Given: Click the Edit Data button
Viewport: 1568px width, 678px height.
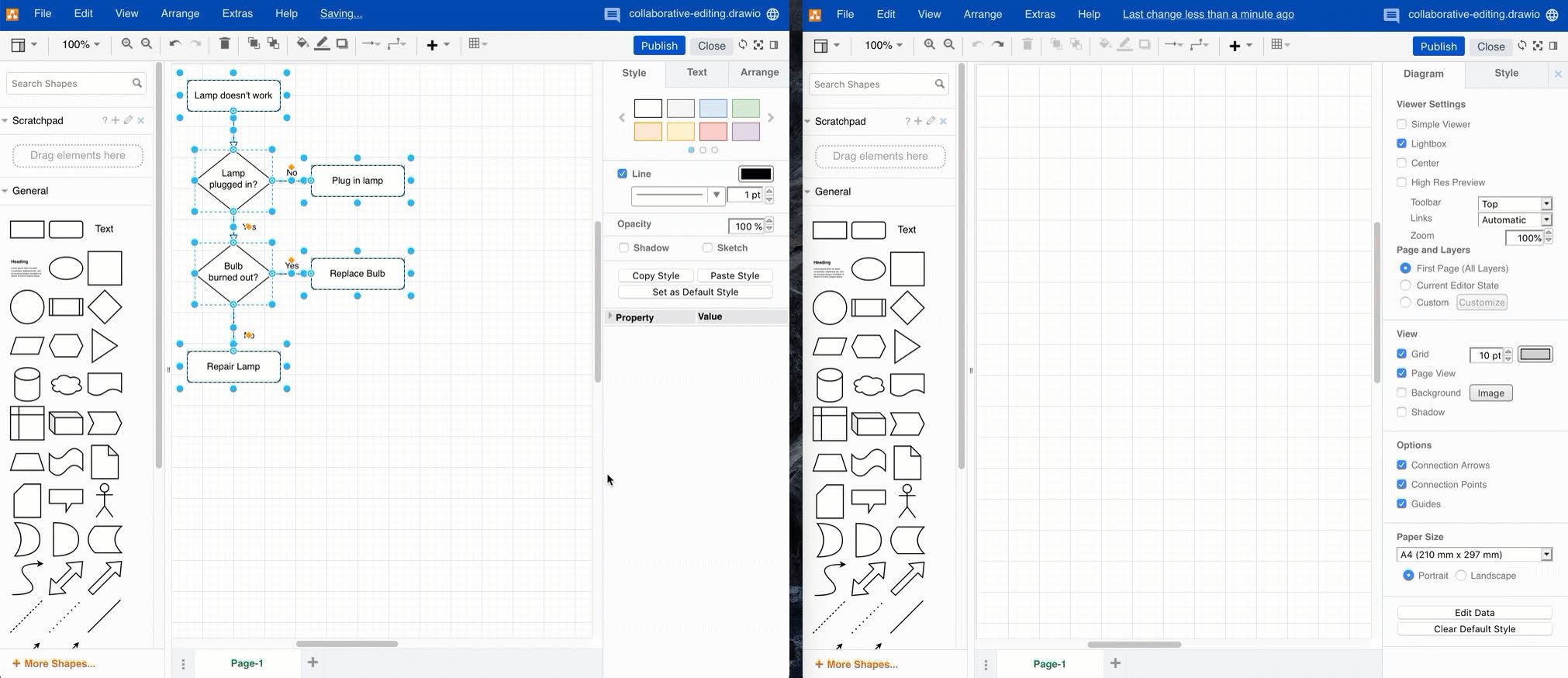Looking at the screenshot, I should click(x=1474, y=613).
